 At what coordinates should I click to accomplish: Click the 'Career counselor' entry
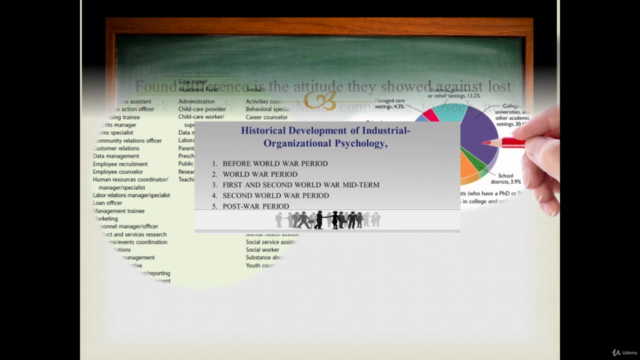pyautogui.click(x=266, y=117)
